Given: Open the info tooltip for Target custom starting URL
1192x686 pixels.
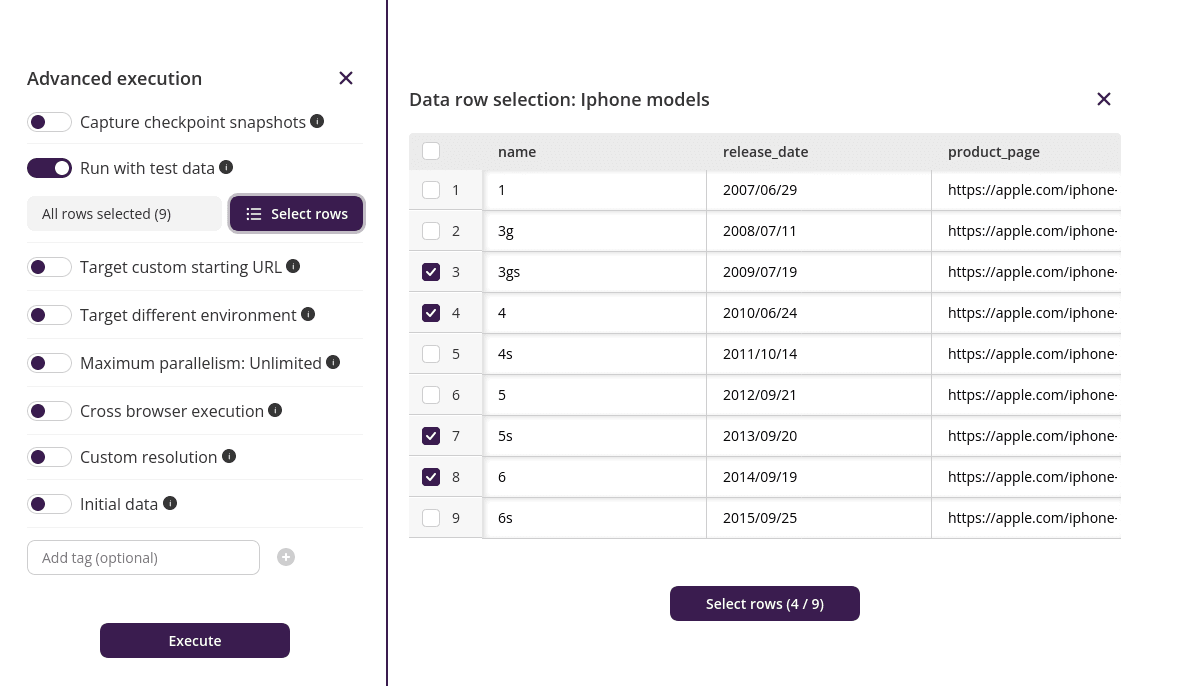Looking at the screenshot, I should tap(291, 266).
